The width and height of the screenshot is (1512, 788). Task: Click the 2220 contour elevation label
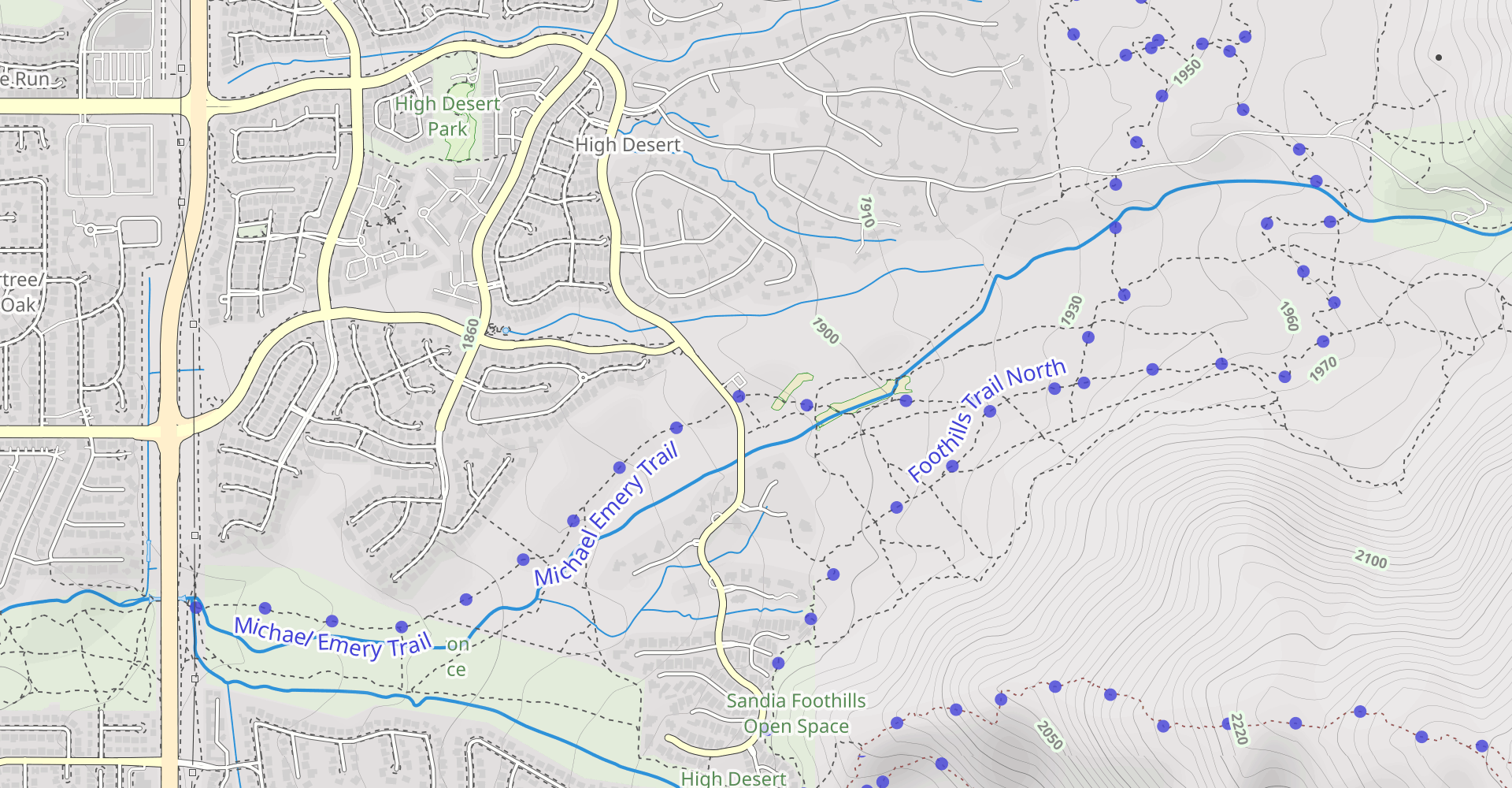tap(1239, 729)
